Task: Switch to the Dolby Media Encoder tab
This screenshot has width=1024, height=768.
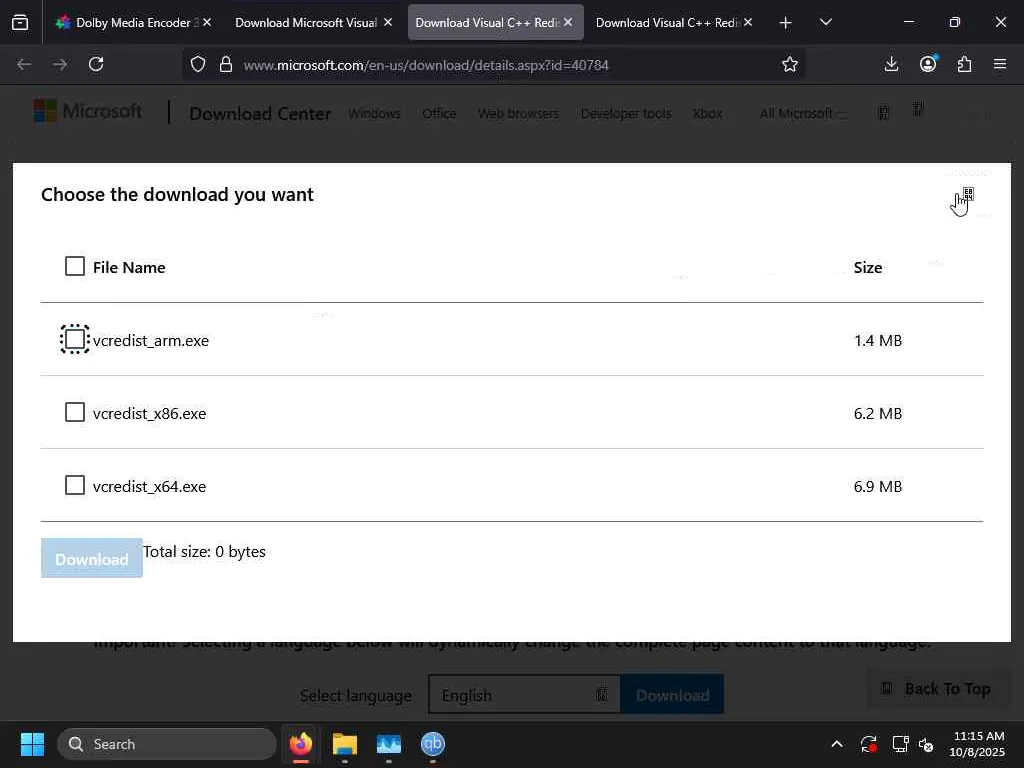Action: pyautogui.click(x=127, y=22)
